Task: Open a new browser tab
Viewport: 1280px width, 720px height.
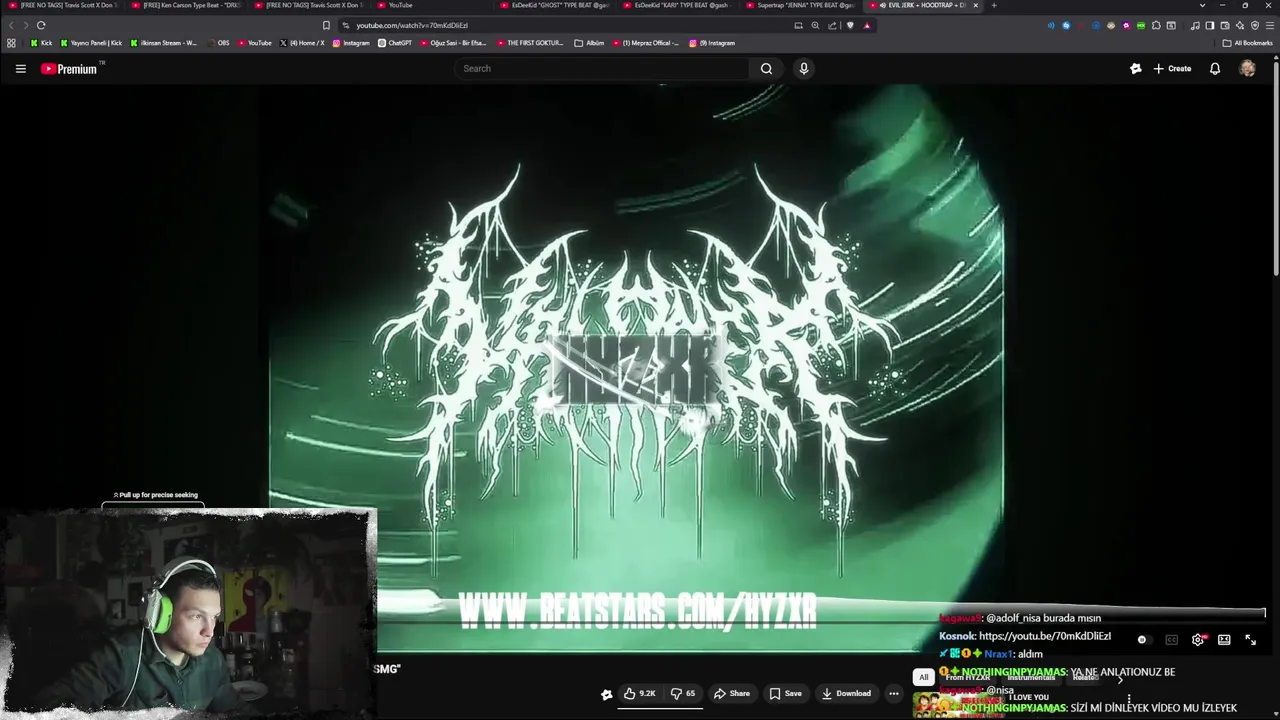Action: pyautogui.click(x=993, y=5)
